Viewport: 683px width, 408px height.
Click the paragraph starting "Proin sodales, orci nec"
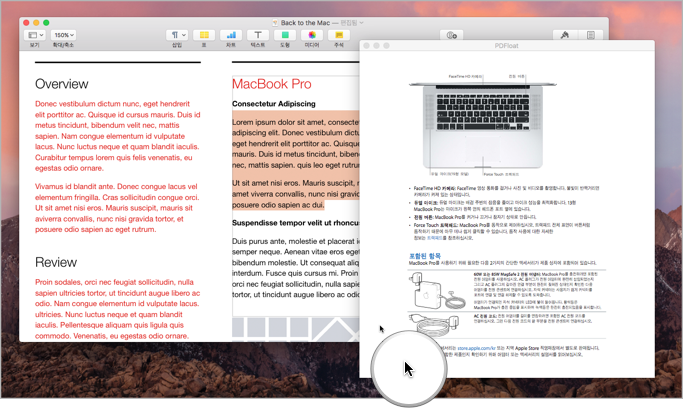coord(118,309)
